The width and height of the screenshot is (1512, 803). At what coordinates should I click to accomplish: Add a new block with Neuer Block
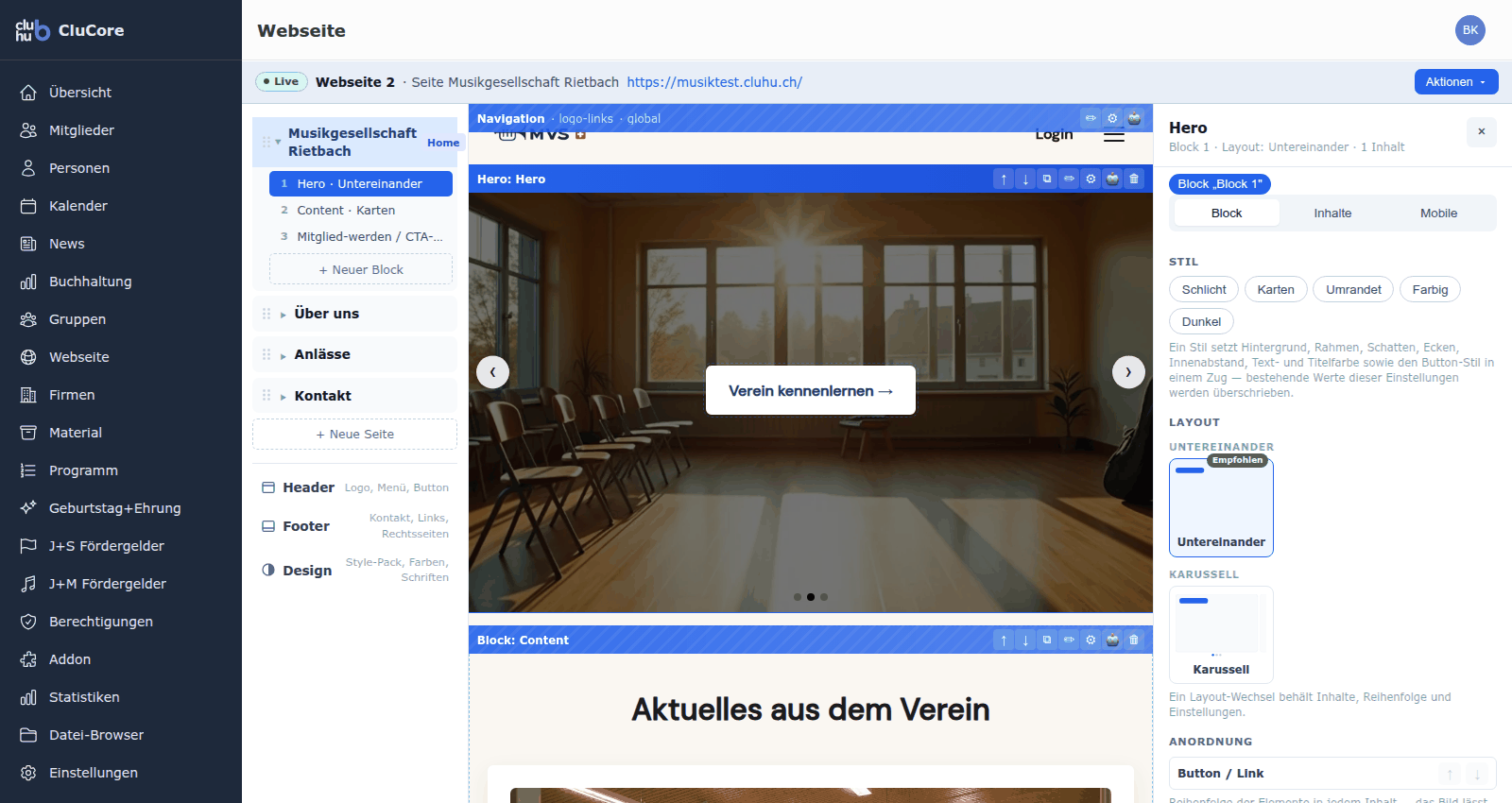click(361, 269)
